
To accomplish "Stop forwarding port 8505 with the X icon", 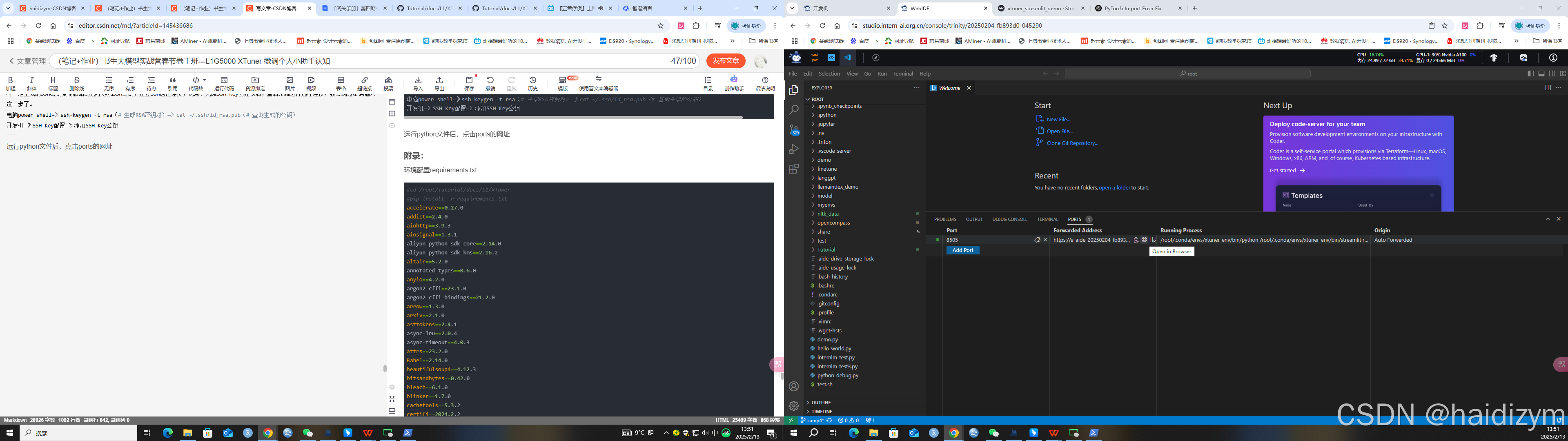I will (1046, 240).
